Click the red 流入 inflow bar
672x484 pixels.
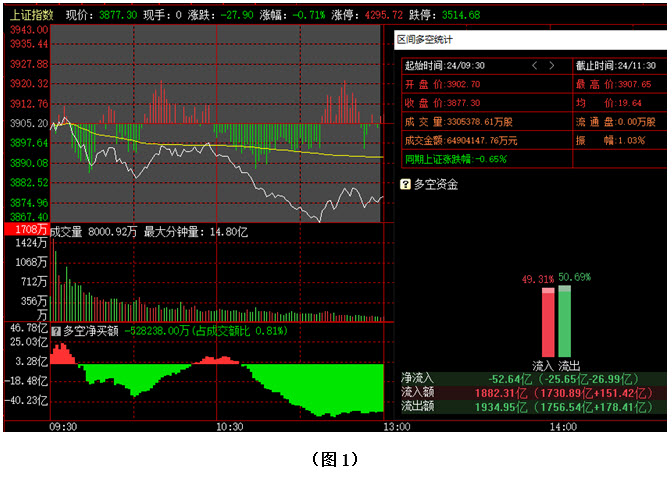[548, 322]
